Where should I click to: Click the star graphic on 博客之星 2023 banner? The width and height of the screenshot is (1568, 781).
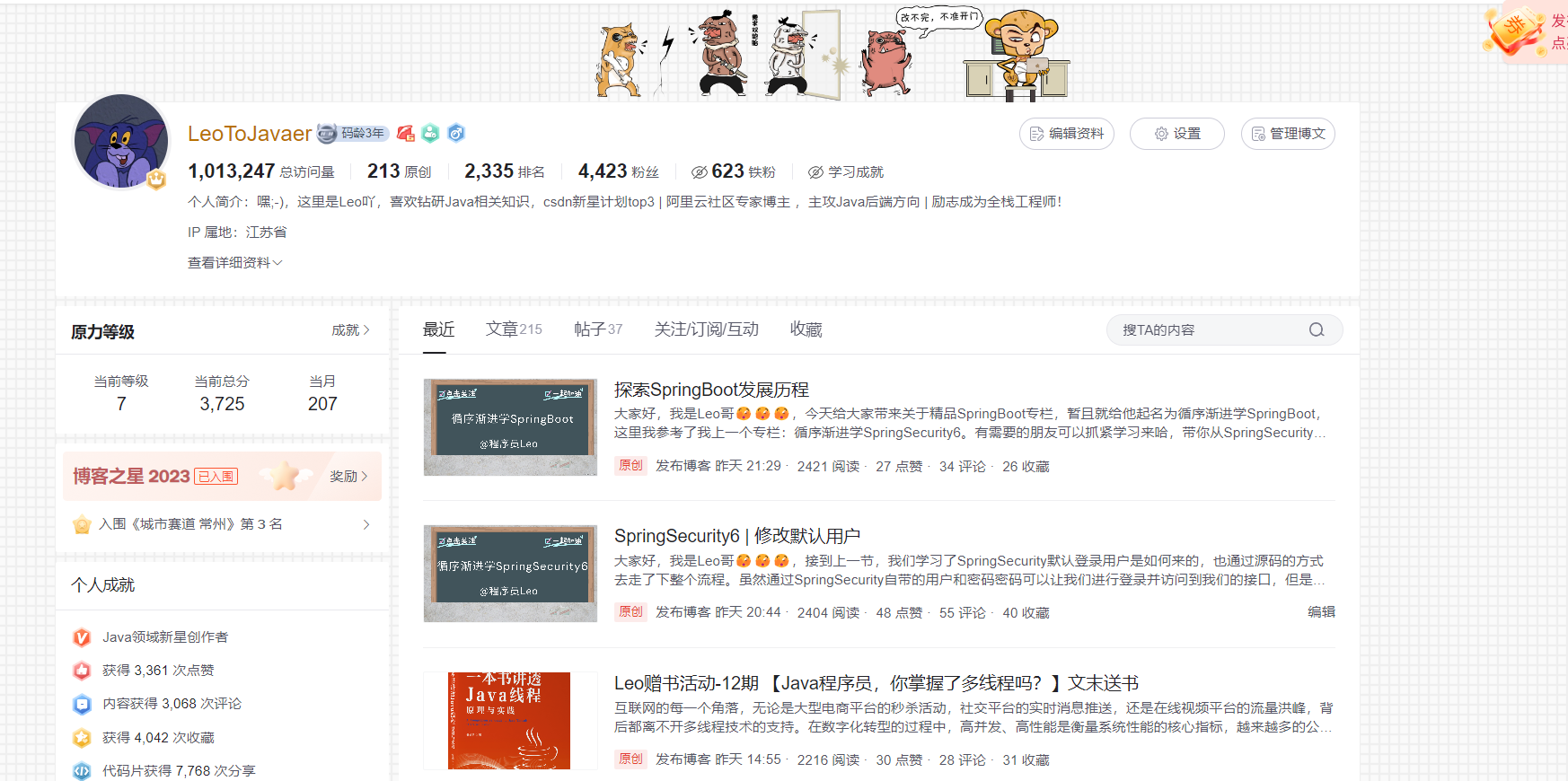[286, 476]
